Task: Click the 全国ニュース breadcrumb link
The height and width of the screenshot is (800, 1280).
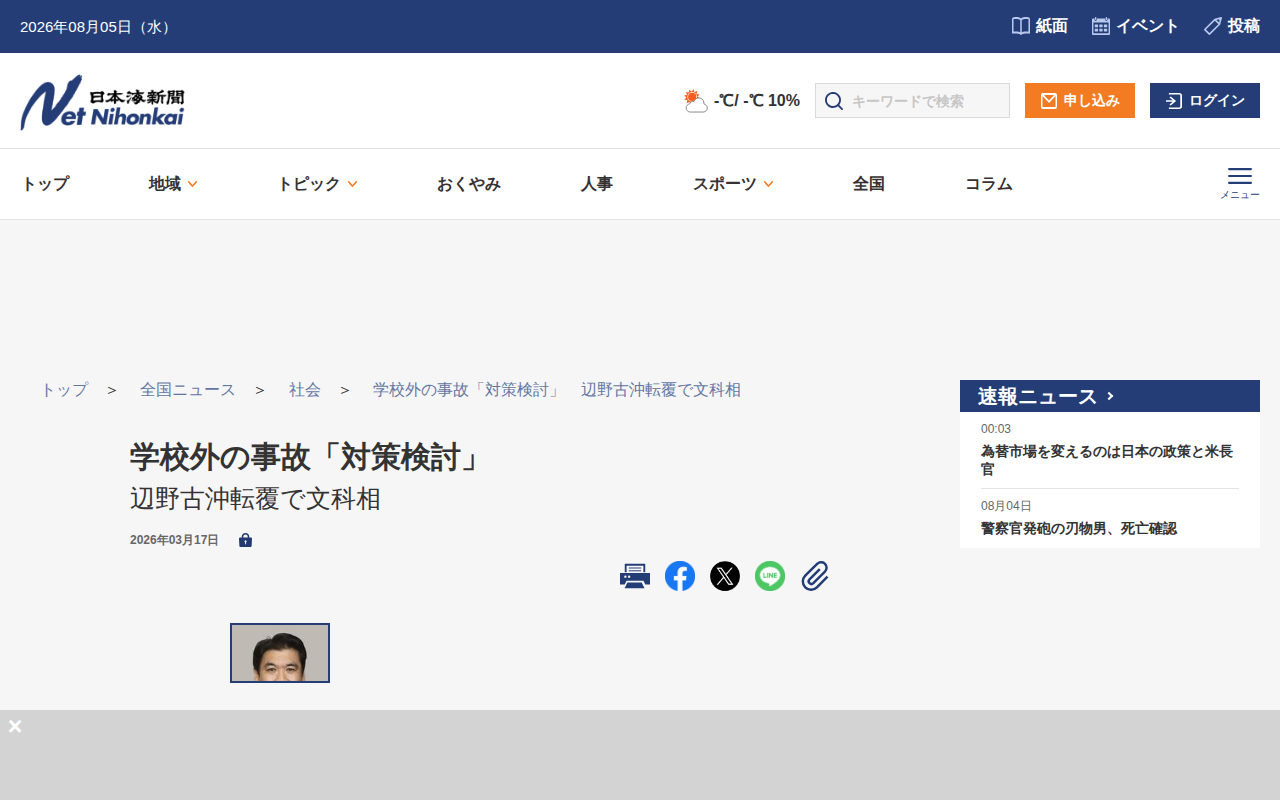Action: (188, 390)
